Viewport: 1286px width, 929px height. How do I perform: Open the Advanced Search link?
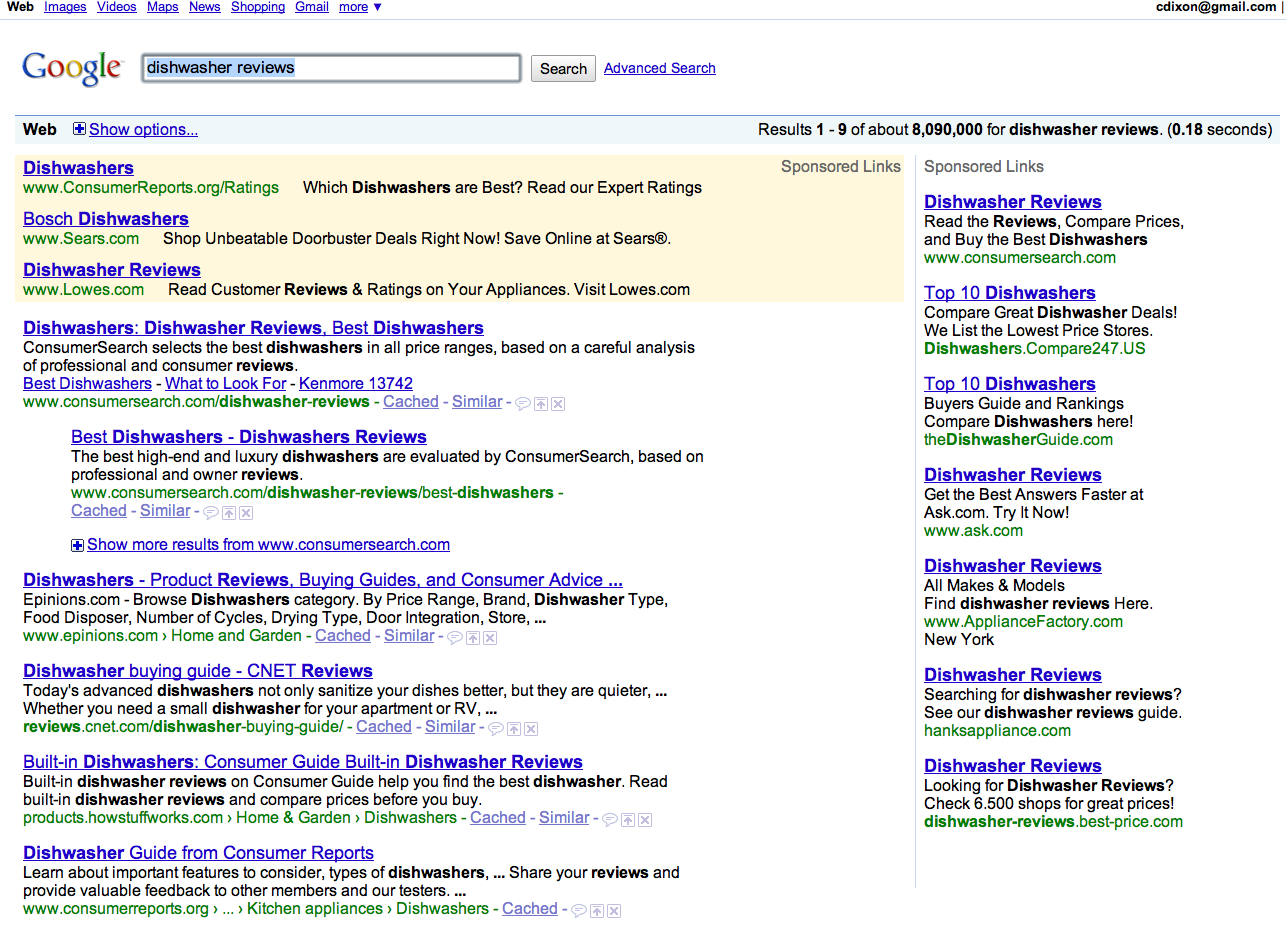659,68
